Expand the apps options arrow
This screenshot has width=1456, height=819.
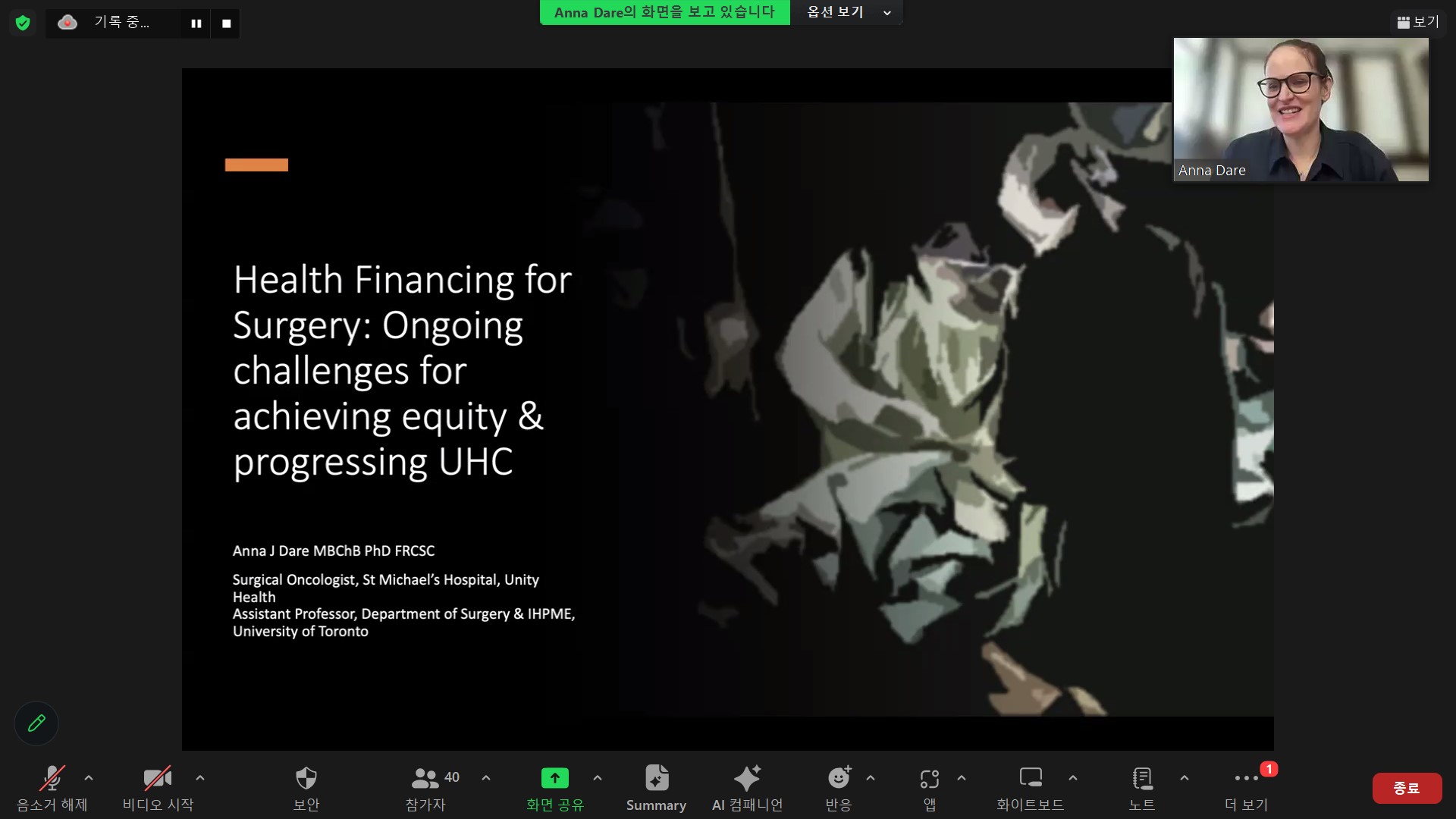pyautogui.click(x=962, y=778)
